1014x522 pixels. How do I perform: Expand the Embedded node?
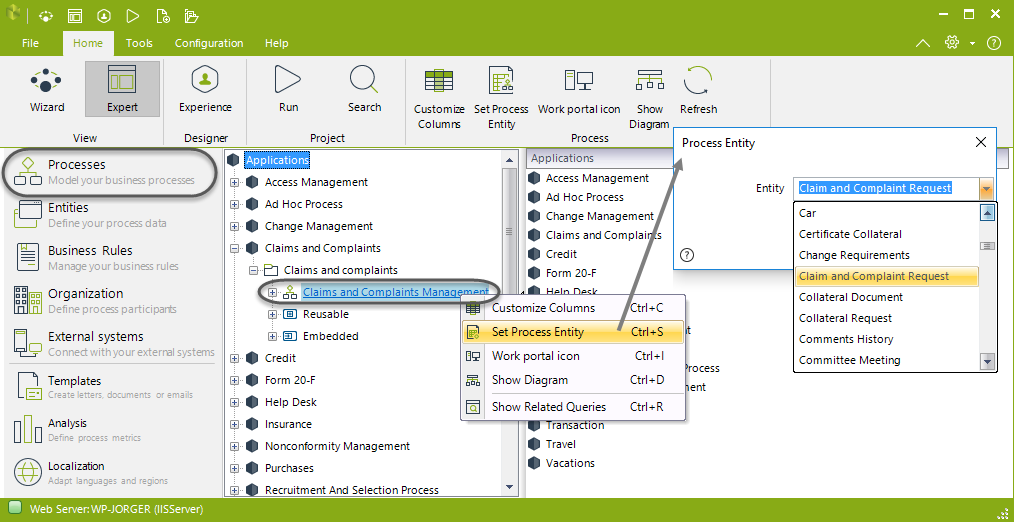tap(272, 336)
